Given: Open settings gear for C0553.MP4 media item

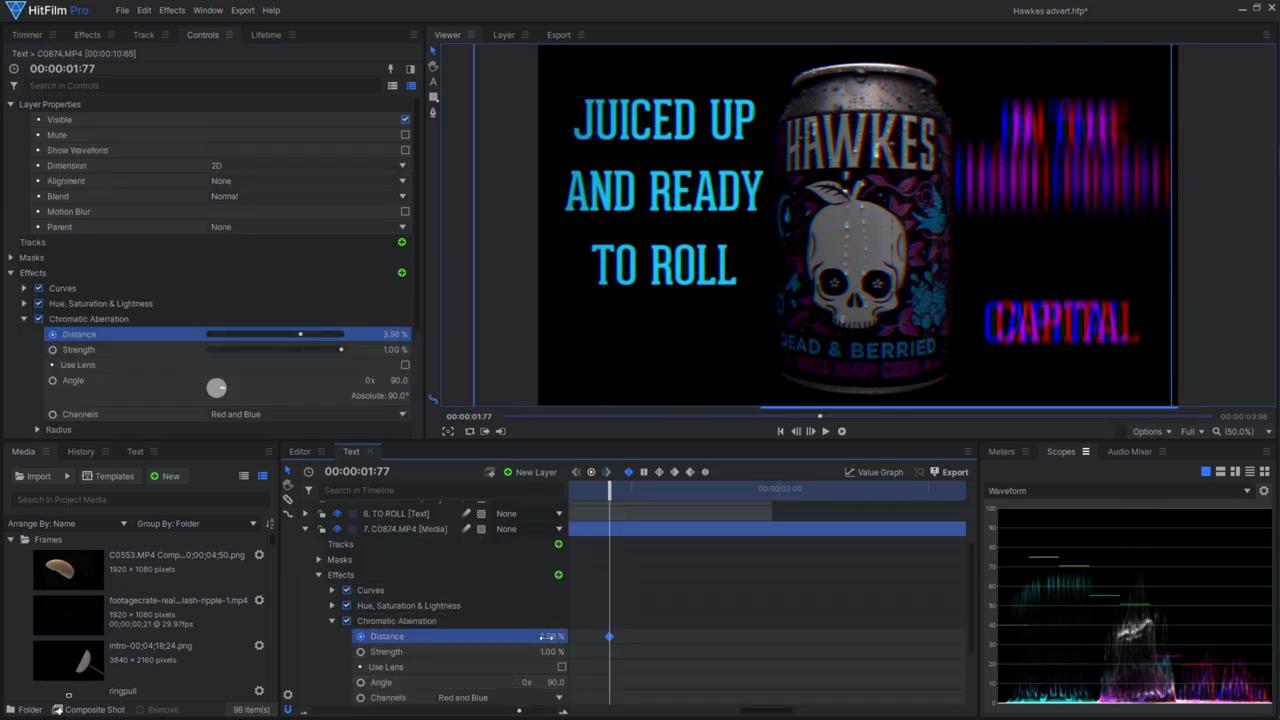Looking at the screenshot, I should click(259, 555).
